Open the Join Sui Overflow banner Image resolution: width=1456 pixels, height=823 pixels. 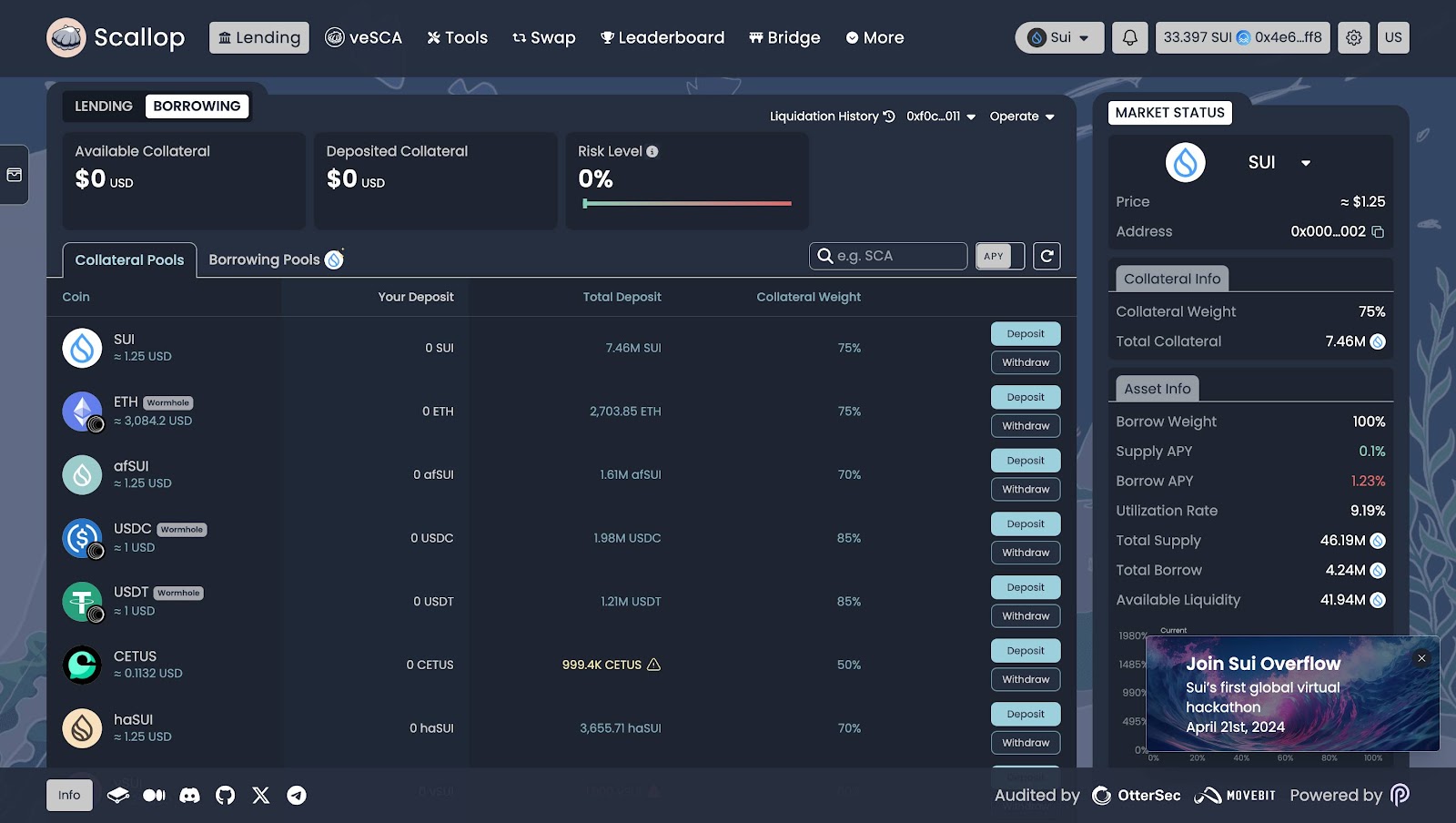(x=1292, y=694)
